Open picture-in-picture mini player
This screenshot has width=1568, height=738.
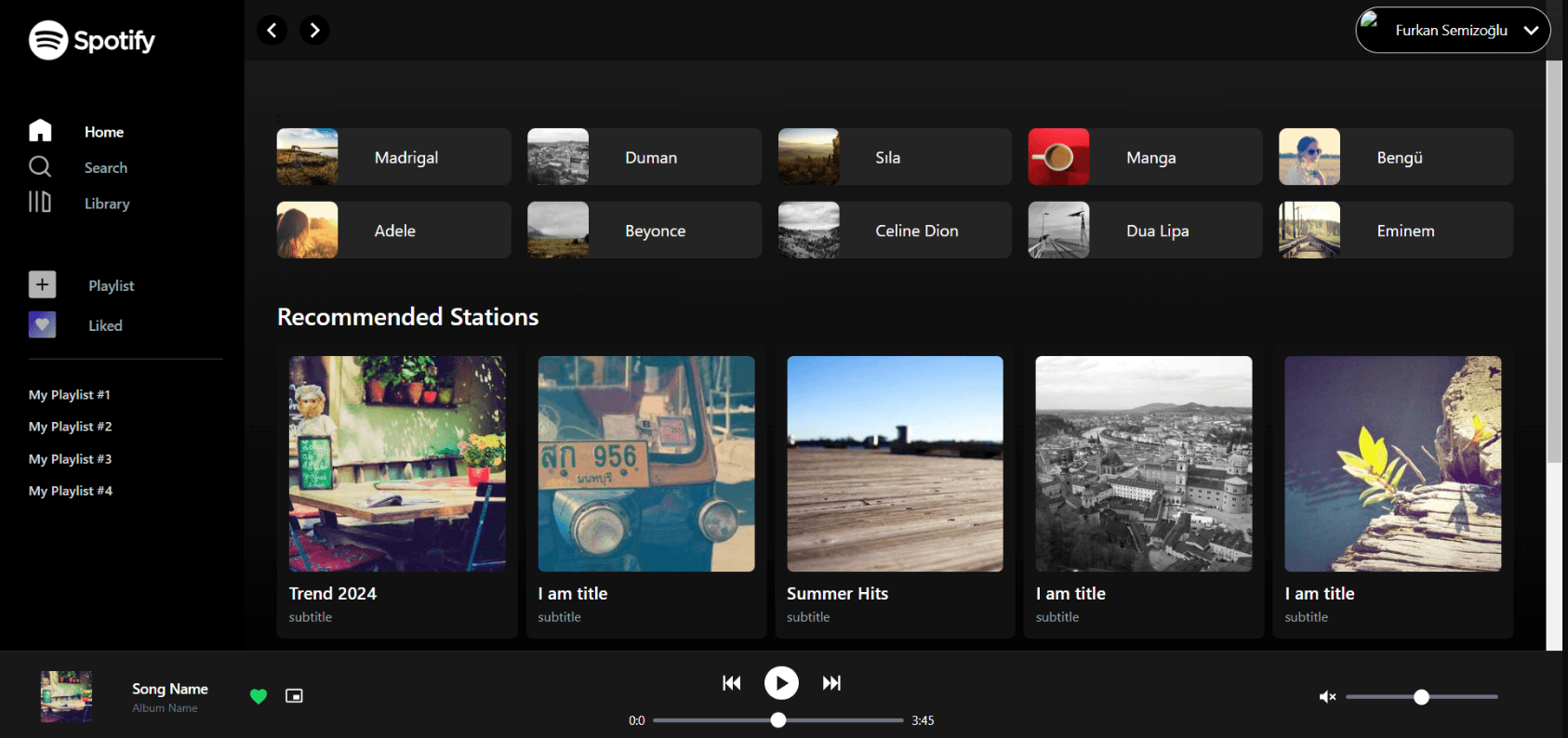(x=294, y=696)
